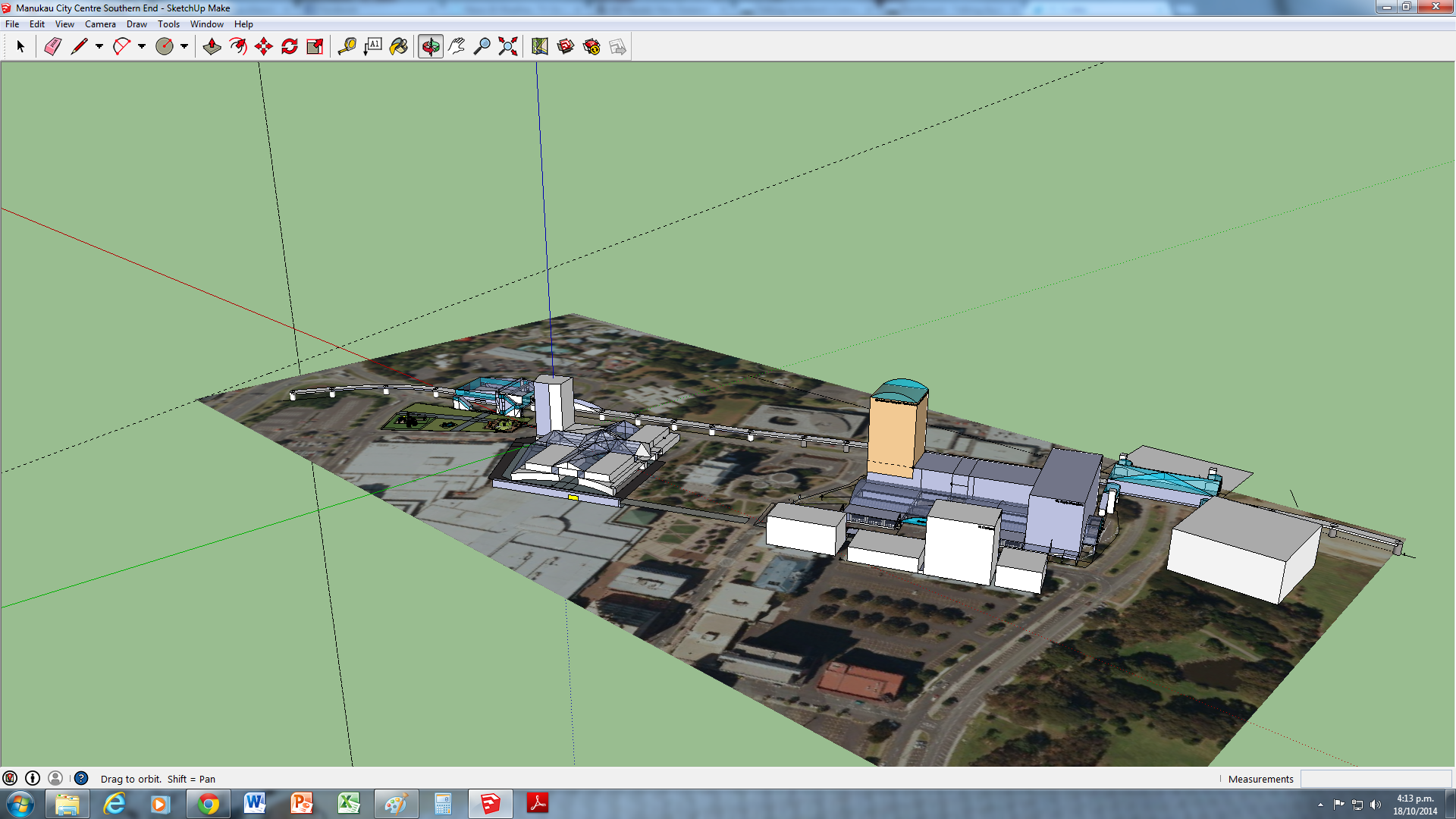Toggle the Orbit tool button
The width and height of the screenshot is (1456, 819).
(431, 47)
